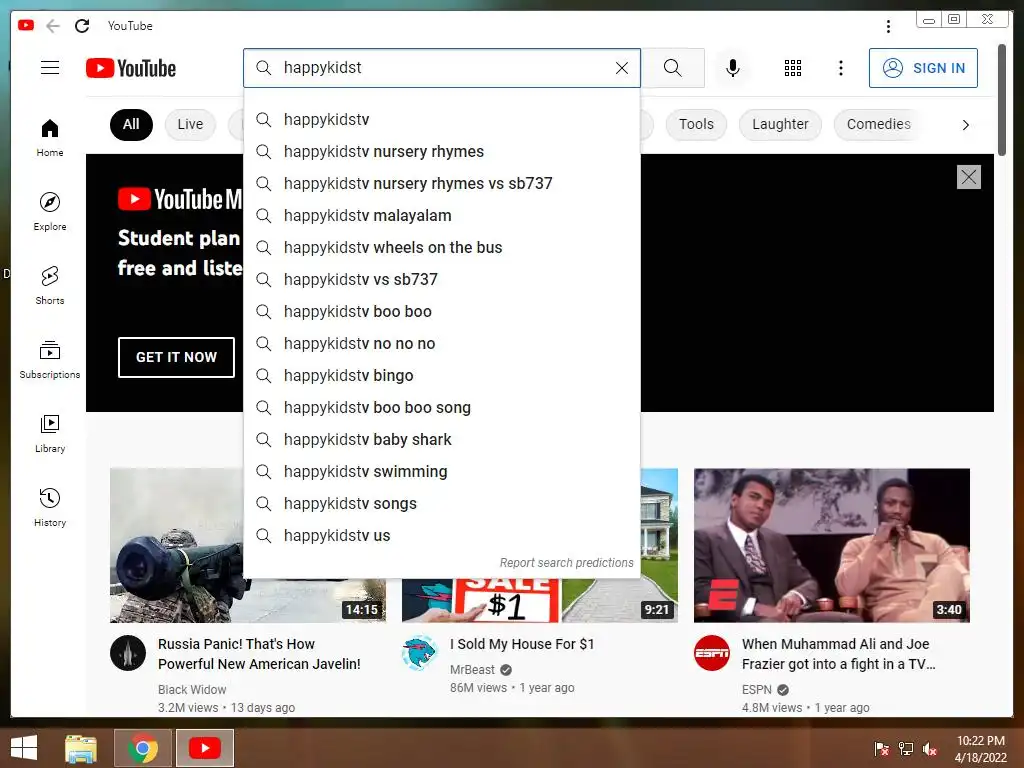Screen dimensions: 1024x768
Task: Open the YouTube apps grid
Action: 793,68
